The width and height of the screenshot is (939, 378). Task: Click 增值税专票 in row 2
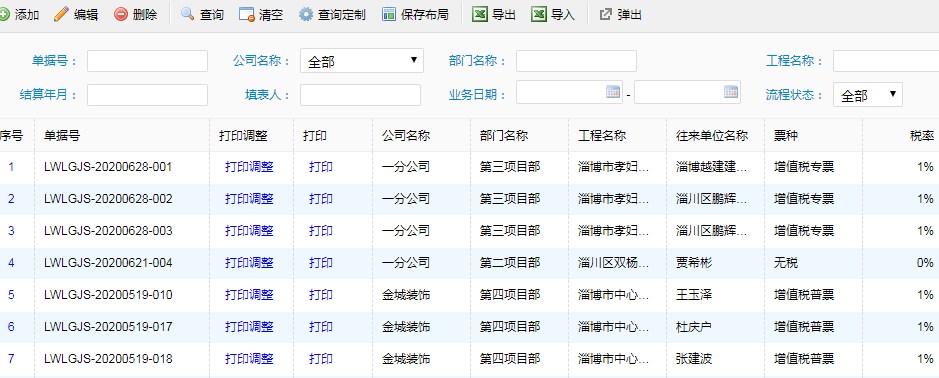(x=804, y=198)
